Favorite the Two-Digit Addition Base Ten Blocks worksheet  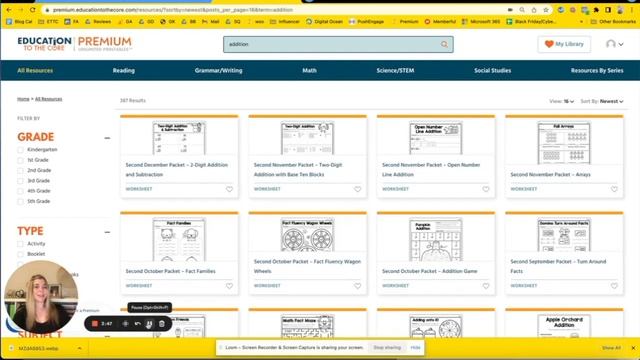tap(358, 189)
